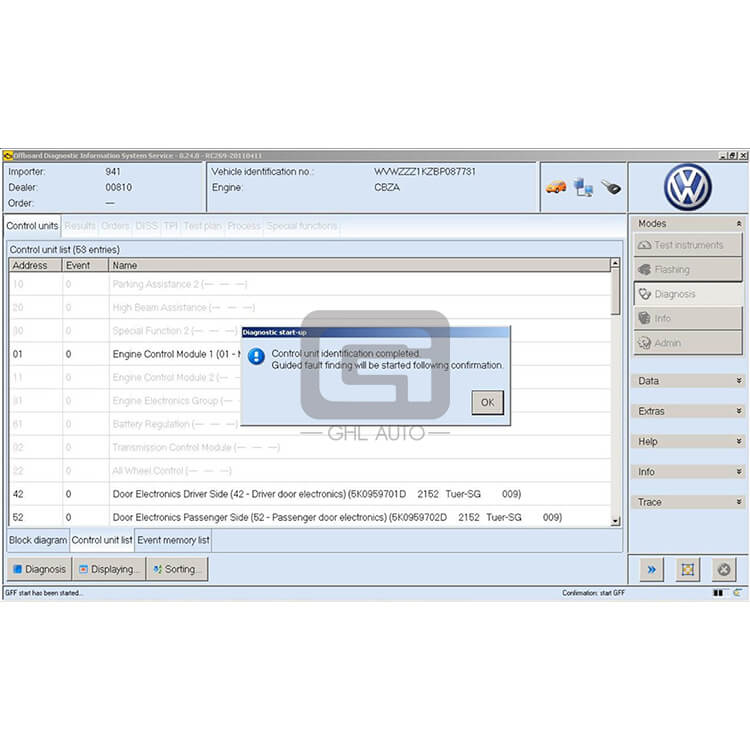This screenshot has height=750, width=750.
Task: Sort by Address column header
Action: [35, 265]
